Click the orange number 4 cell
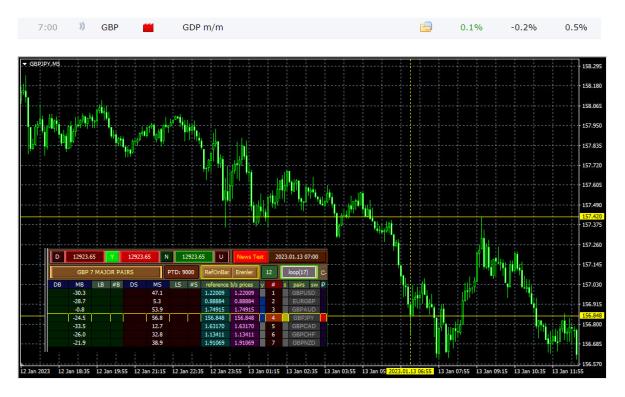Screen dimensions: 625x397 273,318
